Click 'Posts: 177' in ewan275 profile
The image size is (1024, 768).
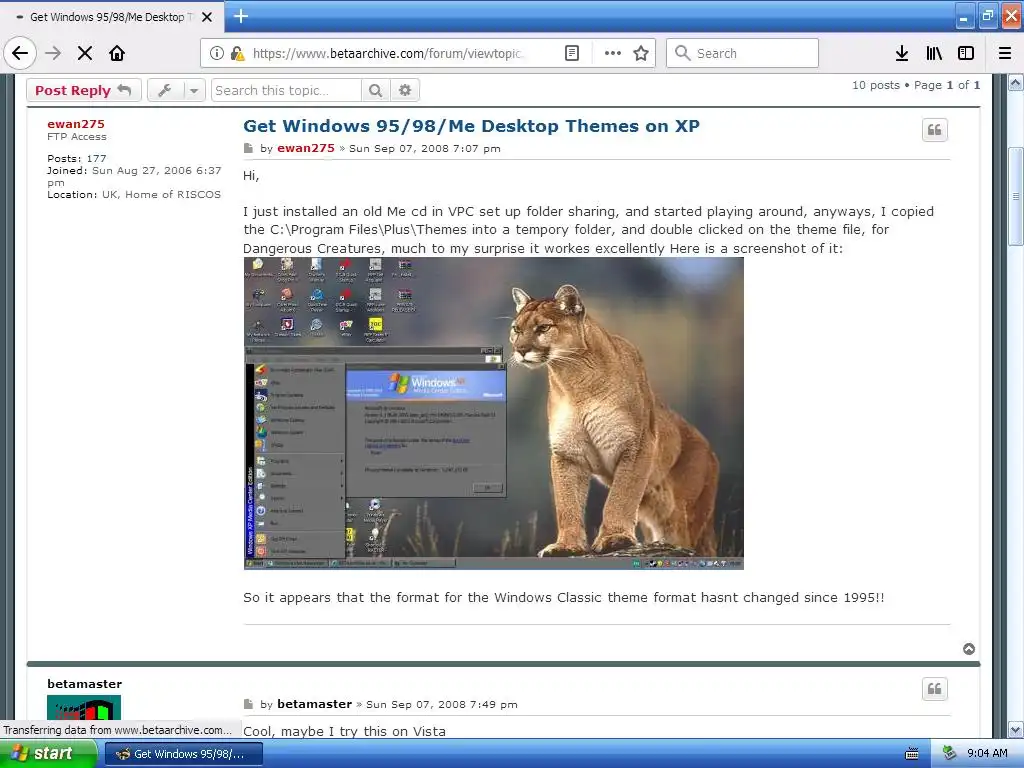pyautogui.click(x=76, y=158)
